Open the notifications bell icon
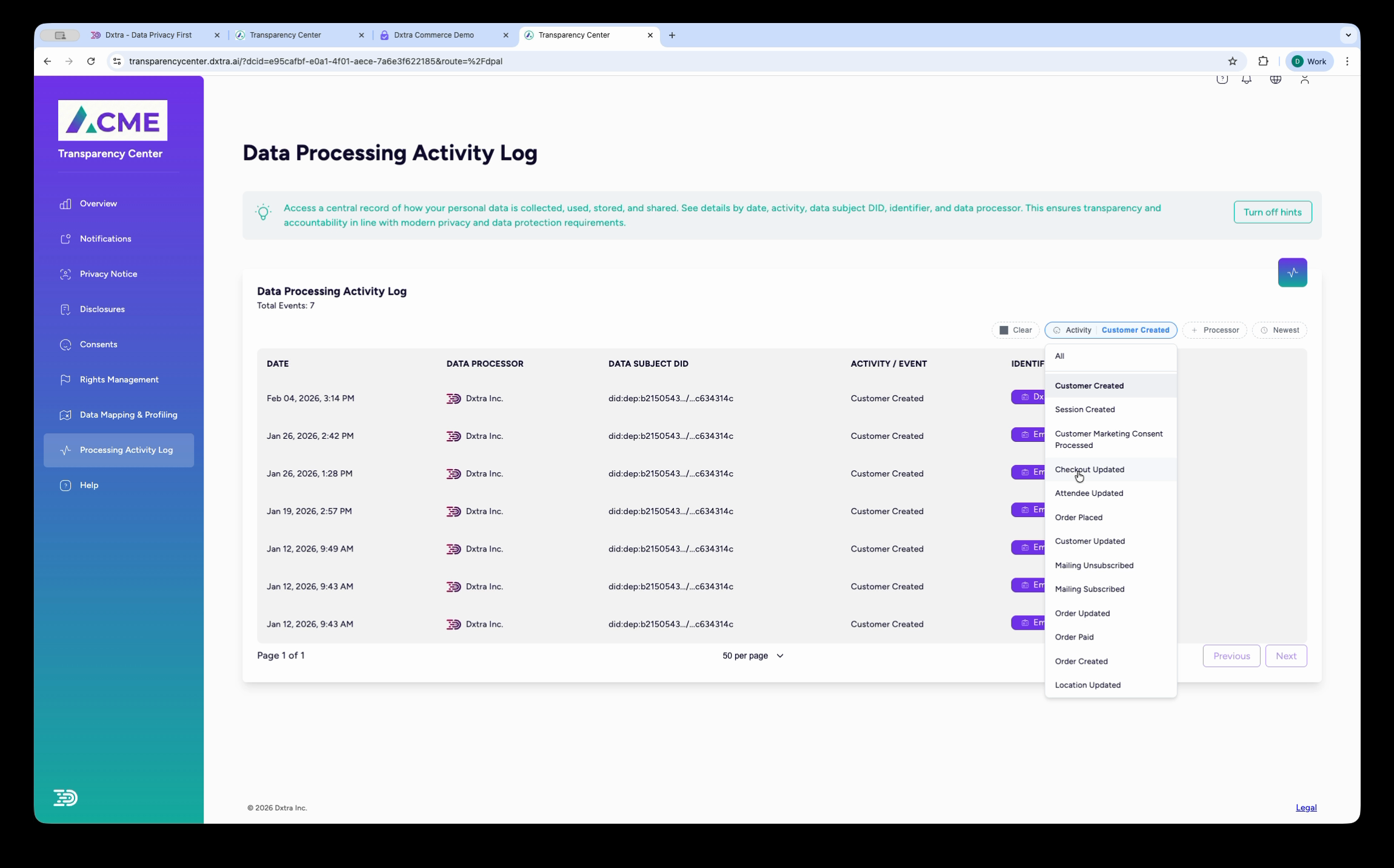 tap(1246, 79)
